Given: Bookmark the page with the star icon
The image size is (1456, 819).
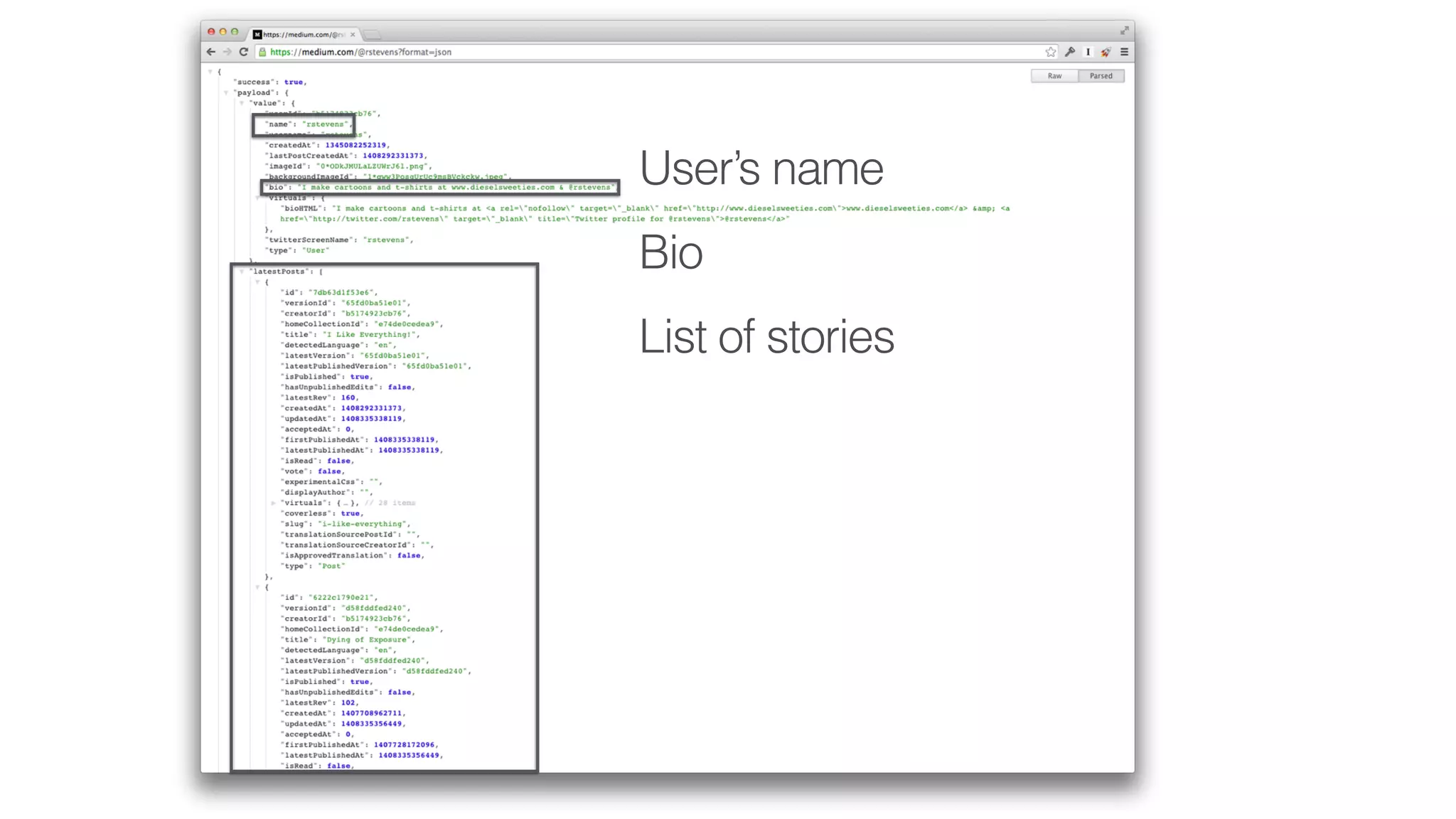Looking at the screenshot, I should (x=1051, y=52).
